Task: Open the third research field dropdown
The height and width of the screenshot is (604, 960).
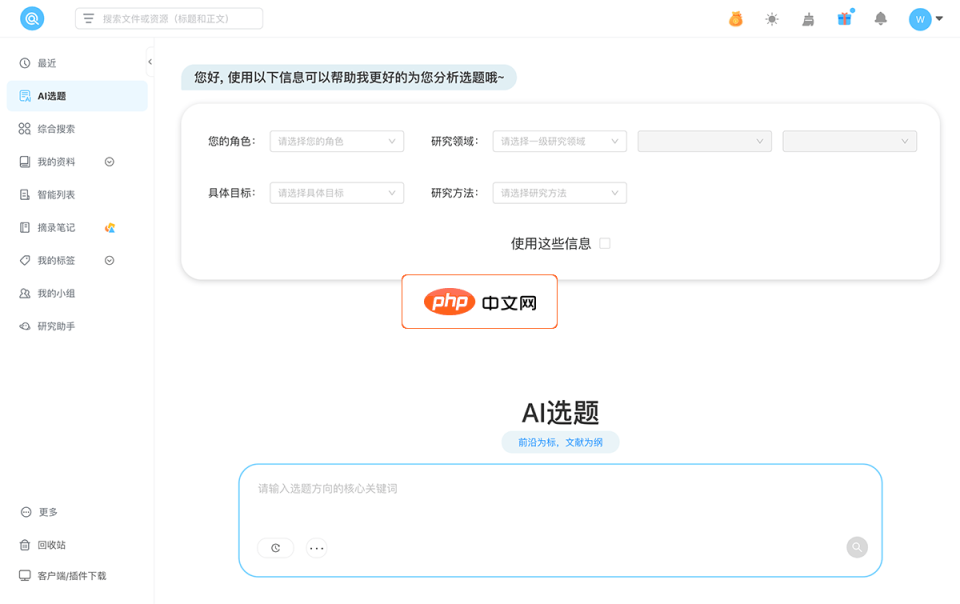Action: tap(850, 141)
